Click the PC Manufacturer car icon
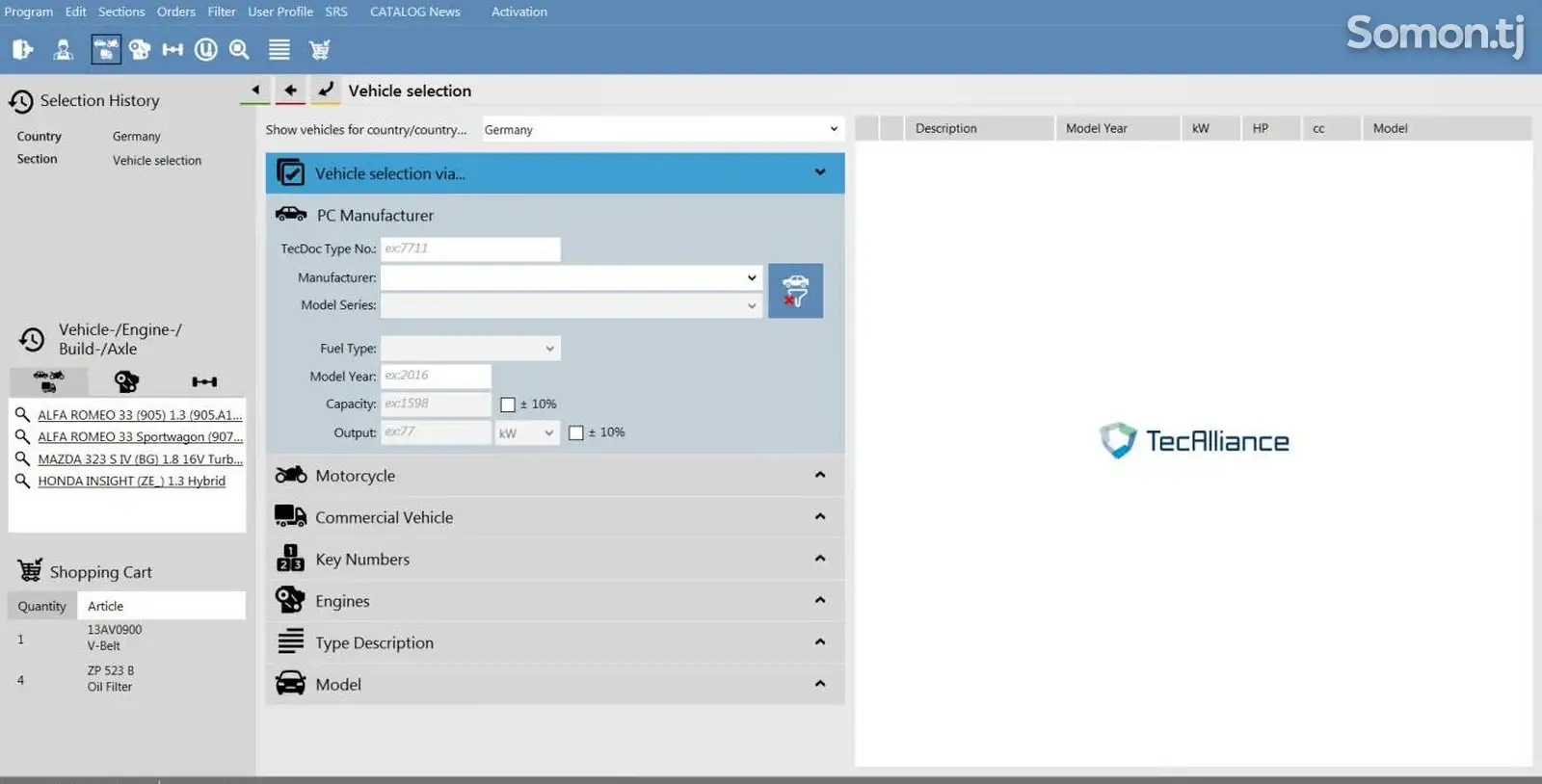This screenshot has height=784, width=1542. pyautogui.click(x=291, y=215)
